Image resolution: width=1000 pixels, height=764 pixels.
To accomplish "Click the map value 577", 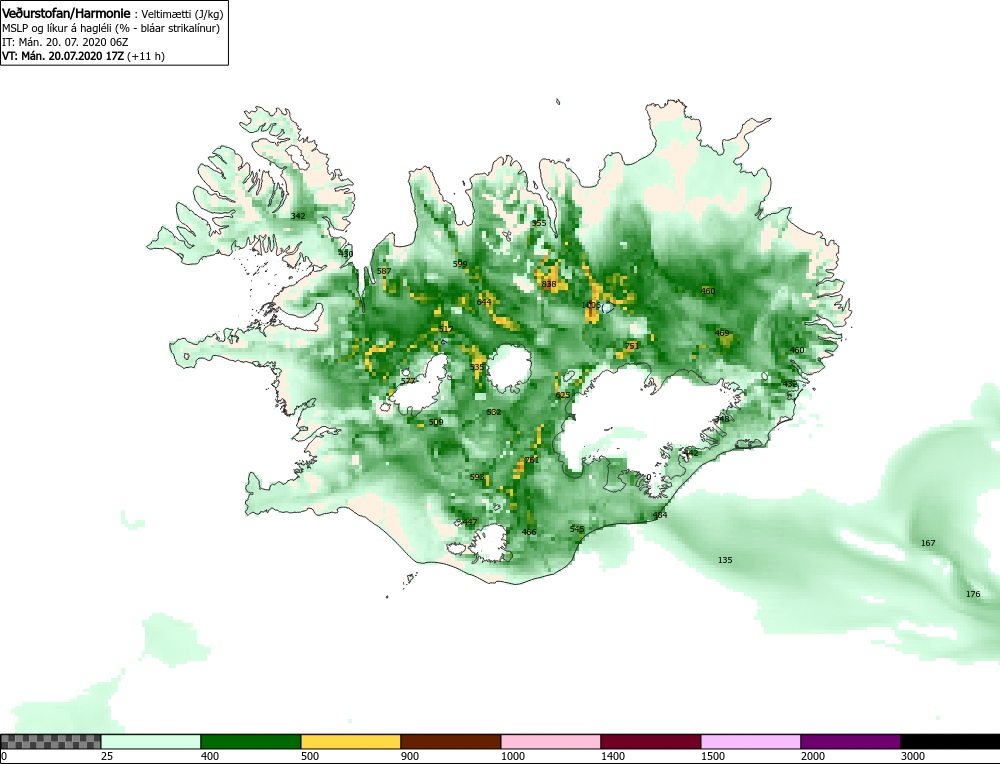I will point(408,381).
